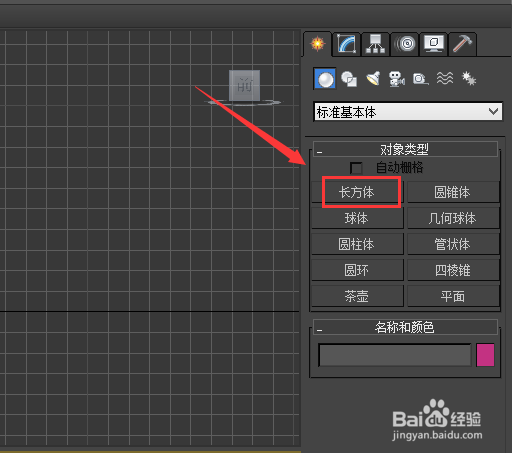
Task: Click the 茶壶 teapot button
Action: point(357,296)
